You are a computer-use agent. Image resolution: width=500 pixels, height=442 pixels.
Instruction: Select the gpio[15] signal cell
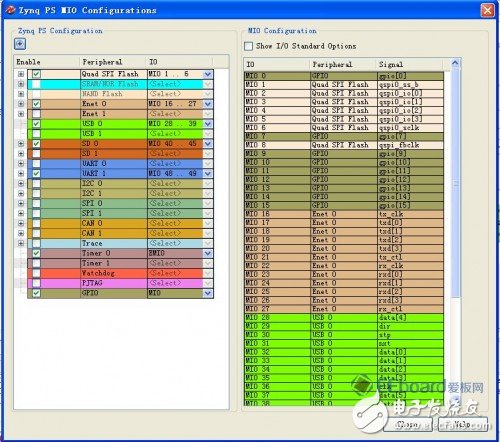pos(410,205)
